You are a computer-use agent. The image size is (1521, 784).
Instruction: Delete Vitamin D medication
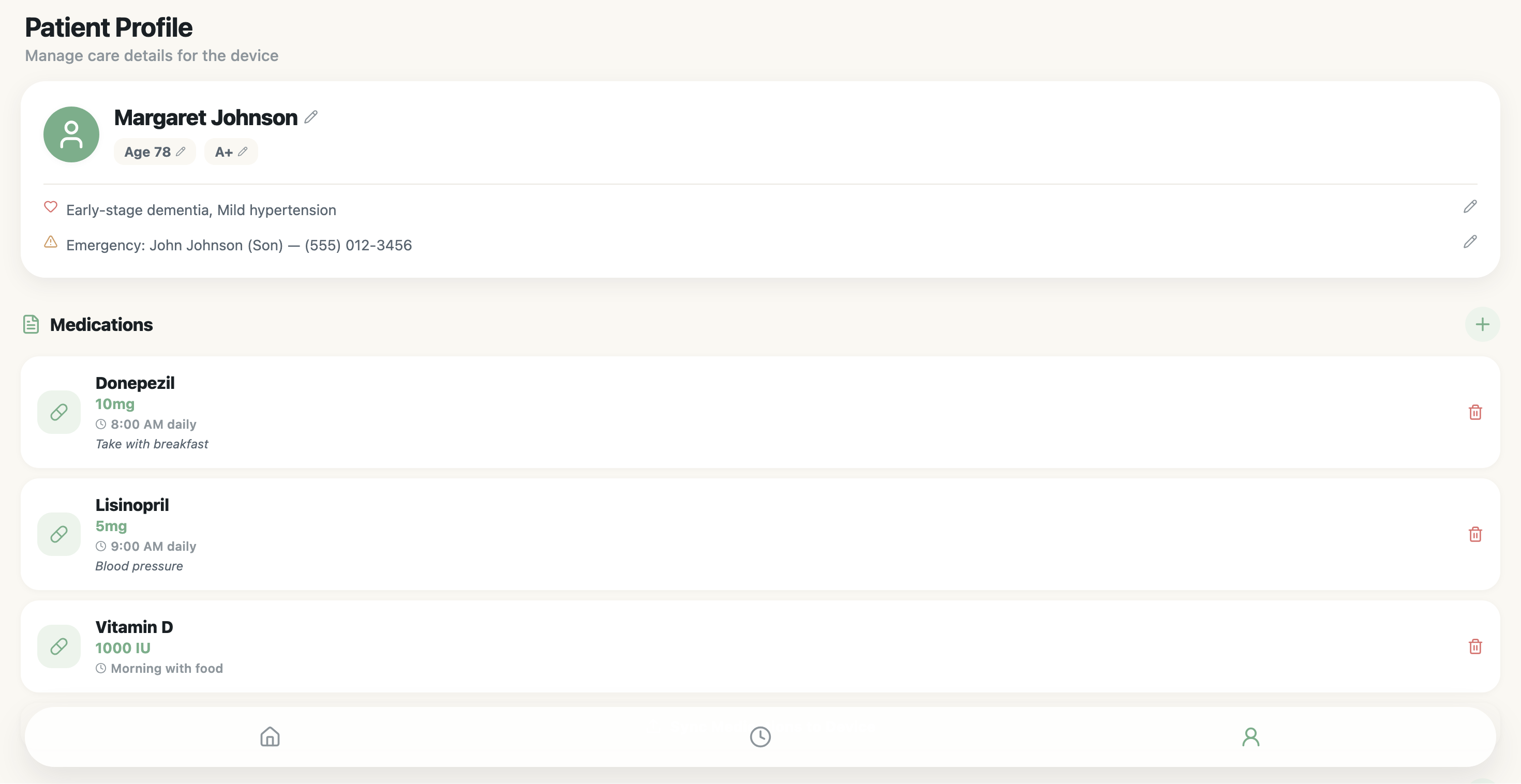tap(1475, 646)
